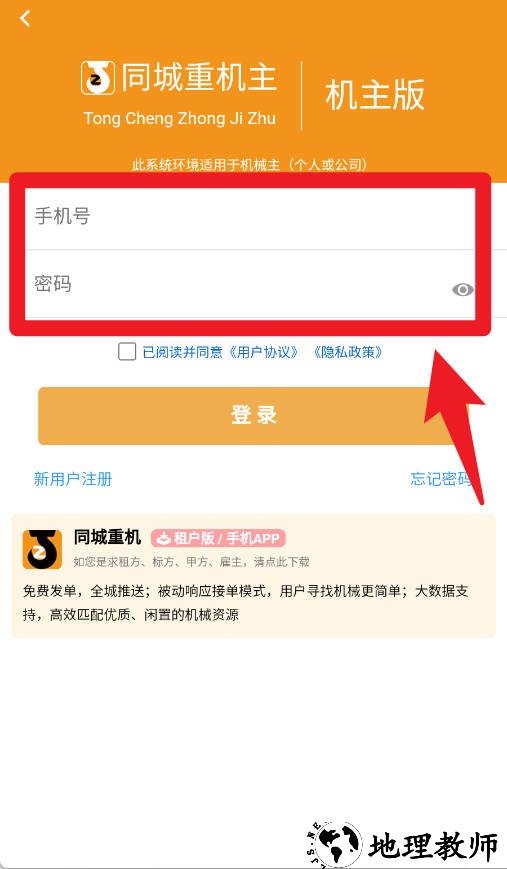
Task: Open the 忘记密码 link
Action: 441,479
